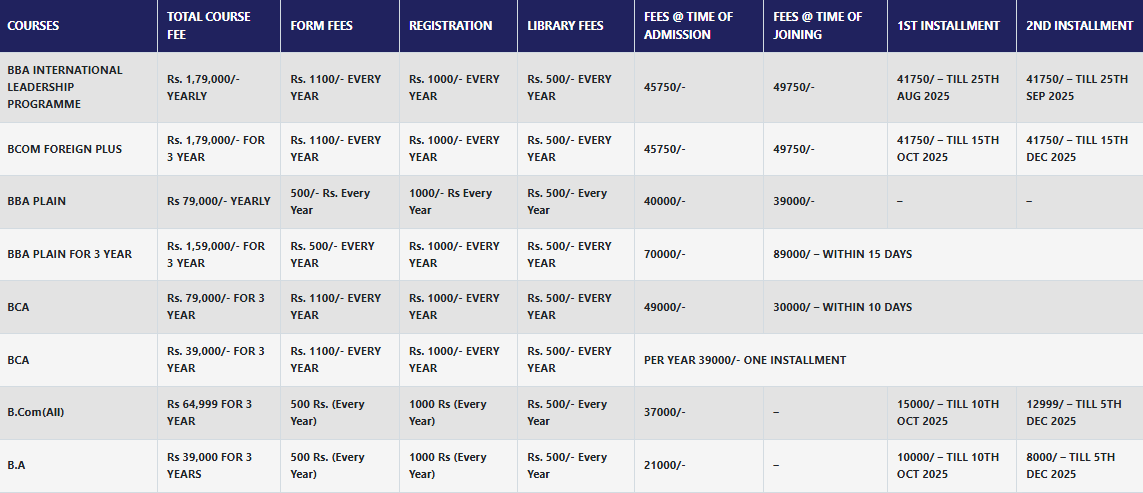The height and width of the screenshot is (493, 1143).
Task: Click the Rs 64,999 FOR 3 YEAR cell
Action: pos(219,413)
